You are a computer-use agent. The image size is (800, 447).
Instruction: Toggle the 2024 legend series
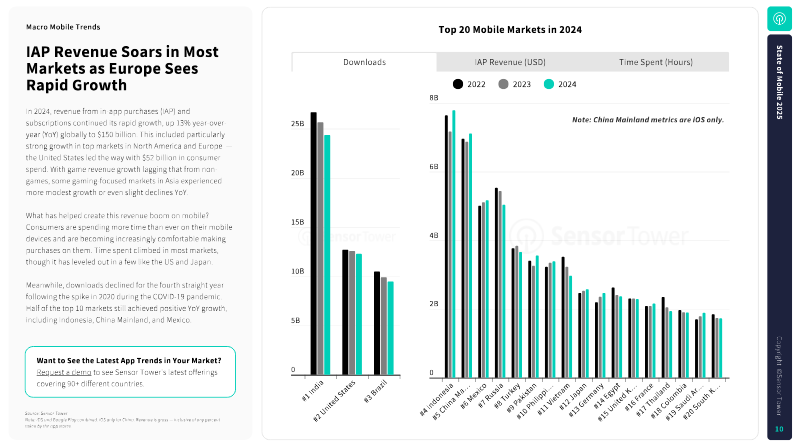[560, 84]
